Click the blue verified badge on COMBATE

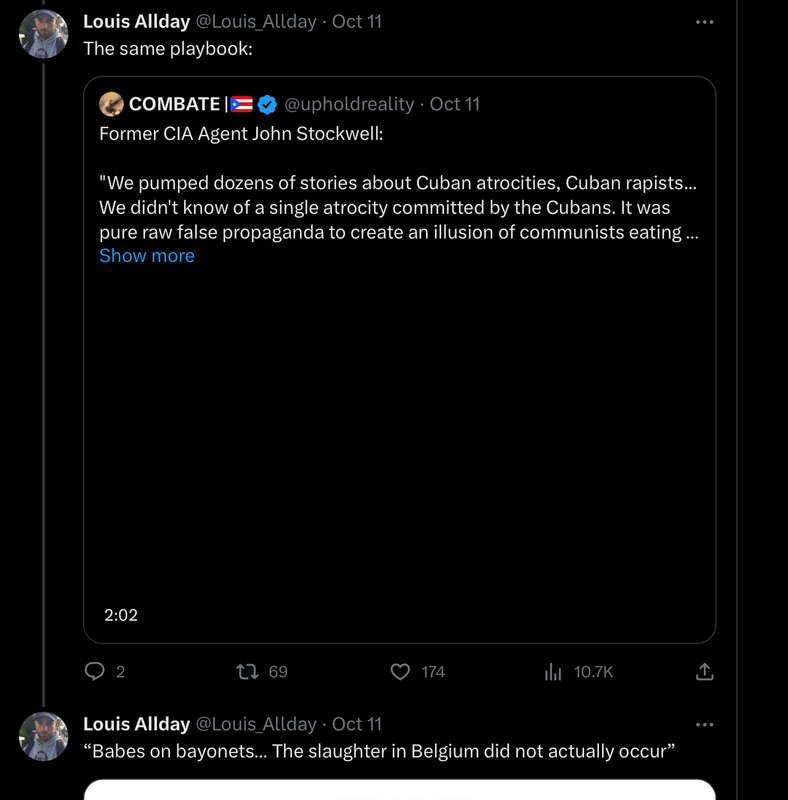click(x=267, y=104)
